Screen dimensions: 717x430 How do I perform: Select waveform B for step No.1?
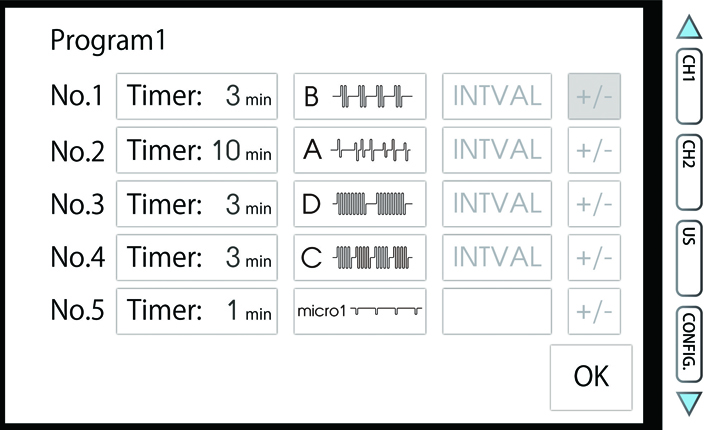click(360, 96)
